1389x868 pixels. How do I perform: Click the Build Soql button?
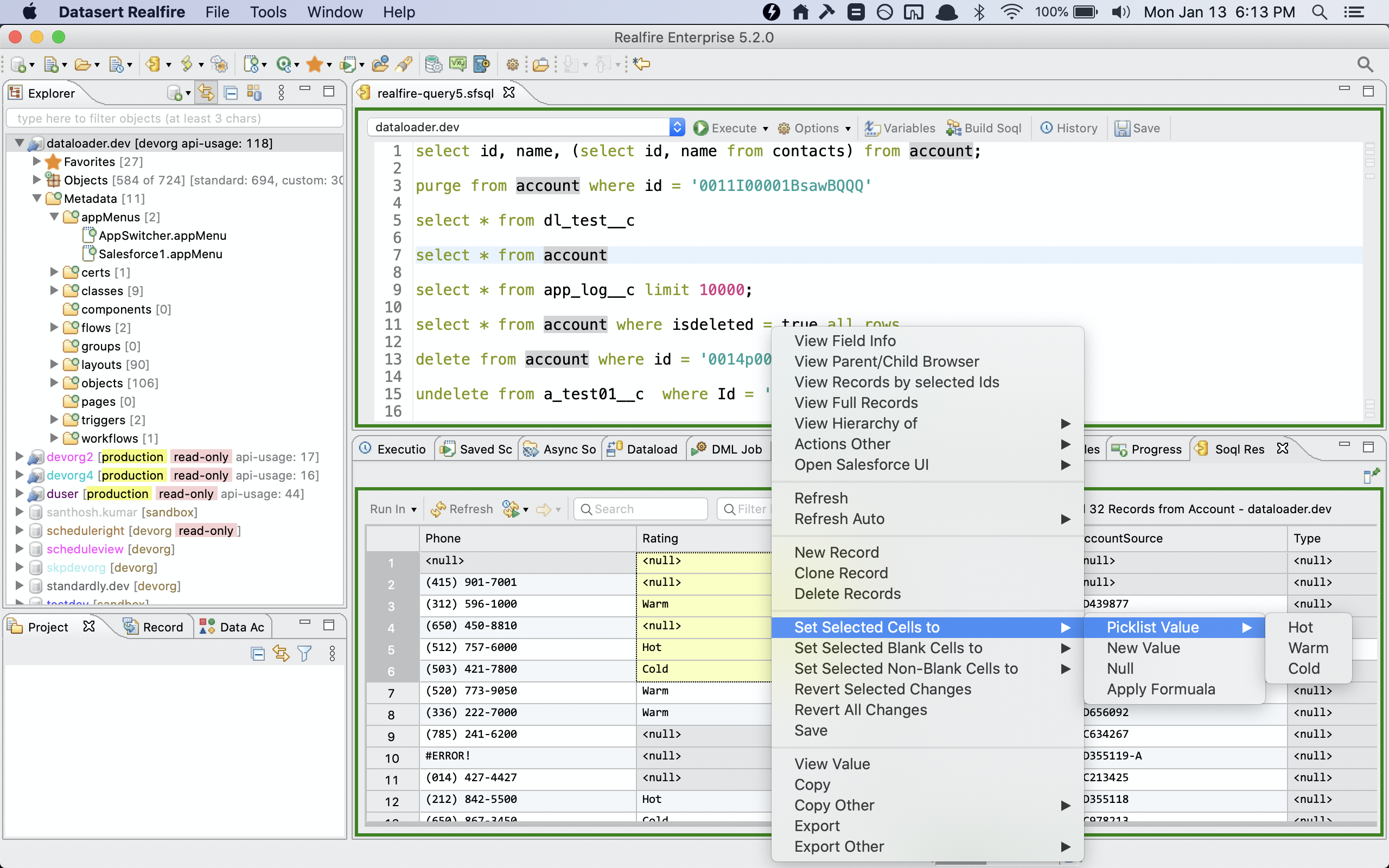(983, 128)
